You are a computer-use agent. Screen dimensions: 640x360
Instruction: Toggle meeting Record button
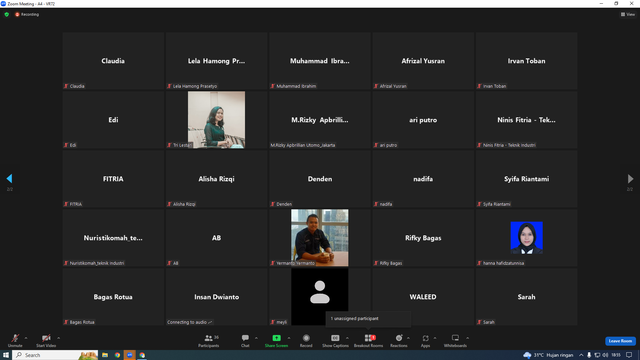point(306,340)
